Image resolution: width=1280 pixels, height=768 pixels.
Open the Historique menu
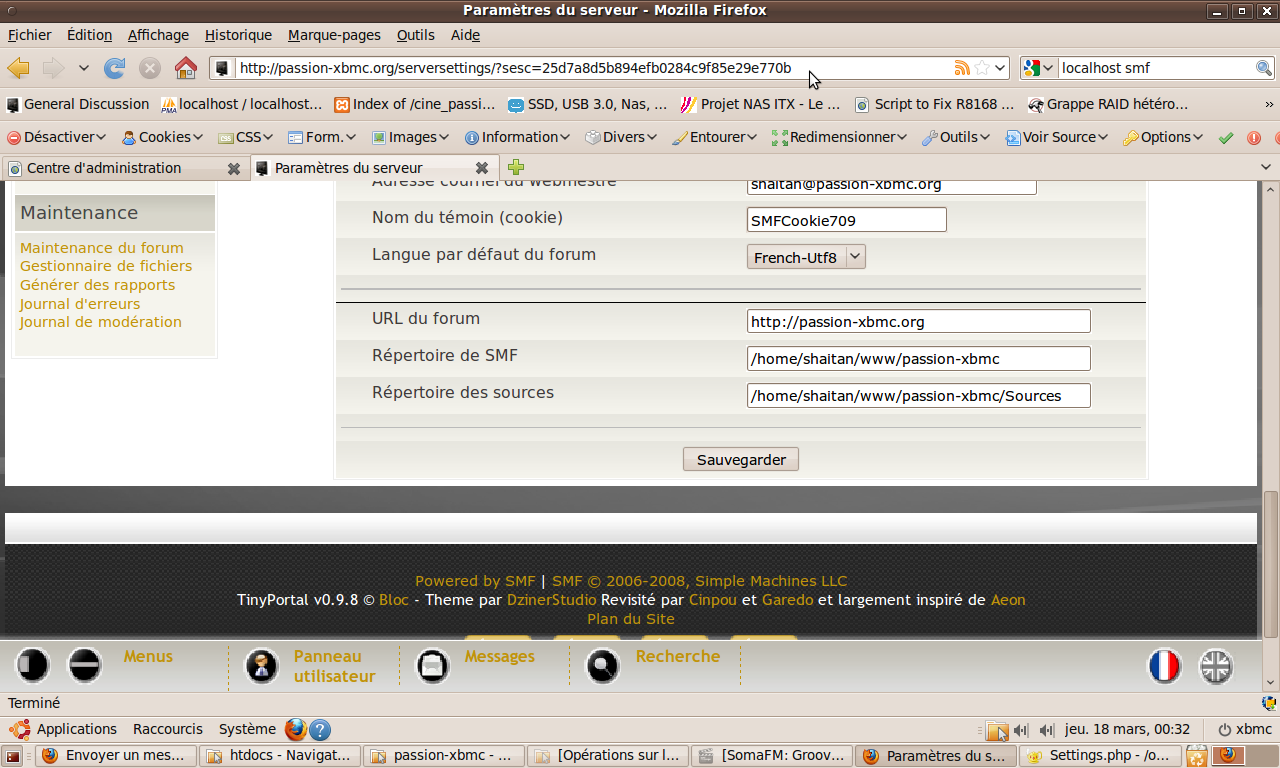click(238, 34)
